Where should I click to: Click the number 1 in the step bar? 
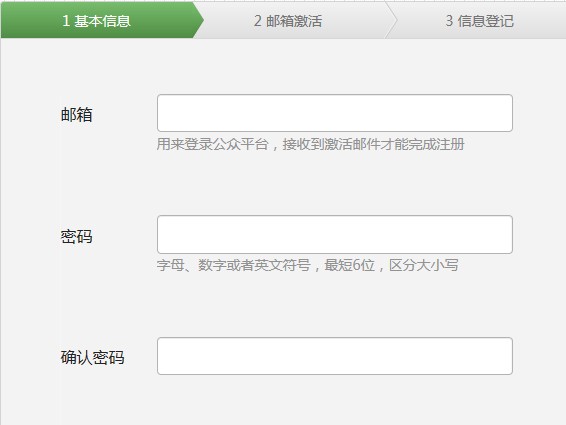click(x=66, y=21)
